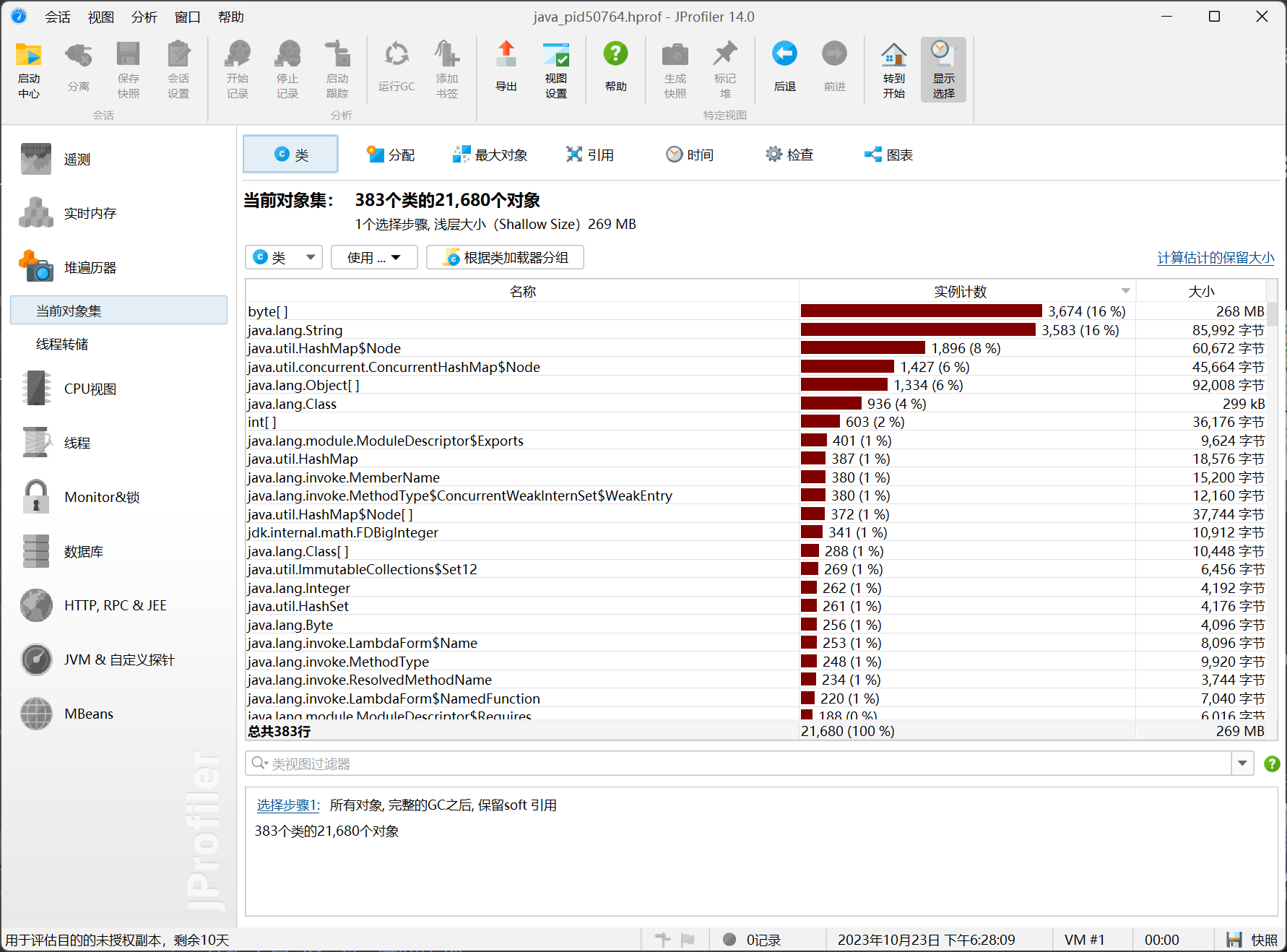Select 线程转储 in the sidebar
The height and width of the screenshot is (952, 1287).
point(119,344)
